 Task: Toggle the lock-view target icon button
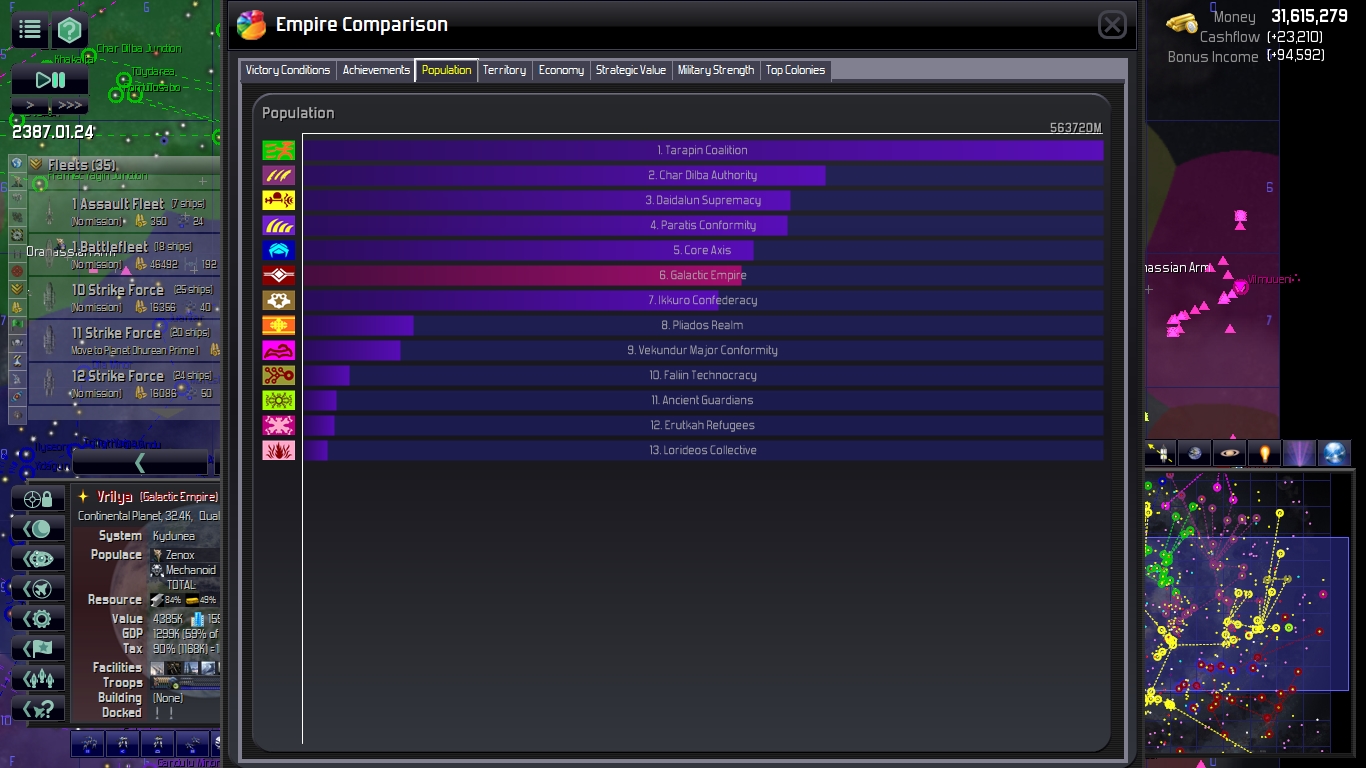click(x=39, y=498)
